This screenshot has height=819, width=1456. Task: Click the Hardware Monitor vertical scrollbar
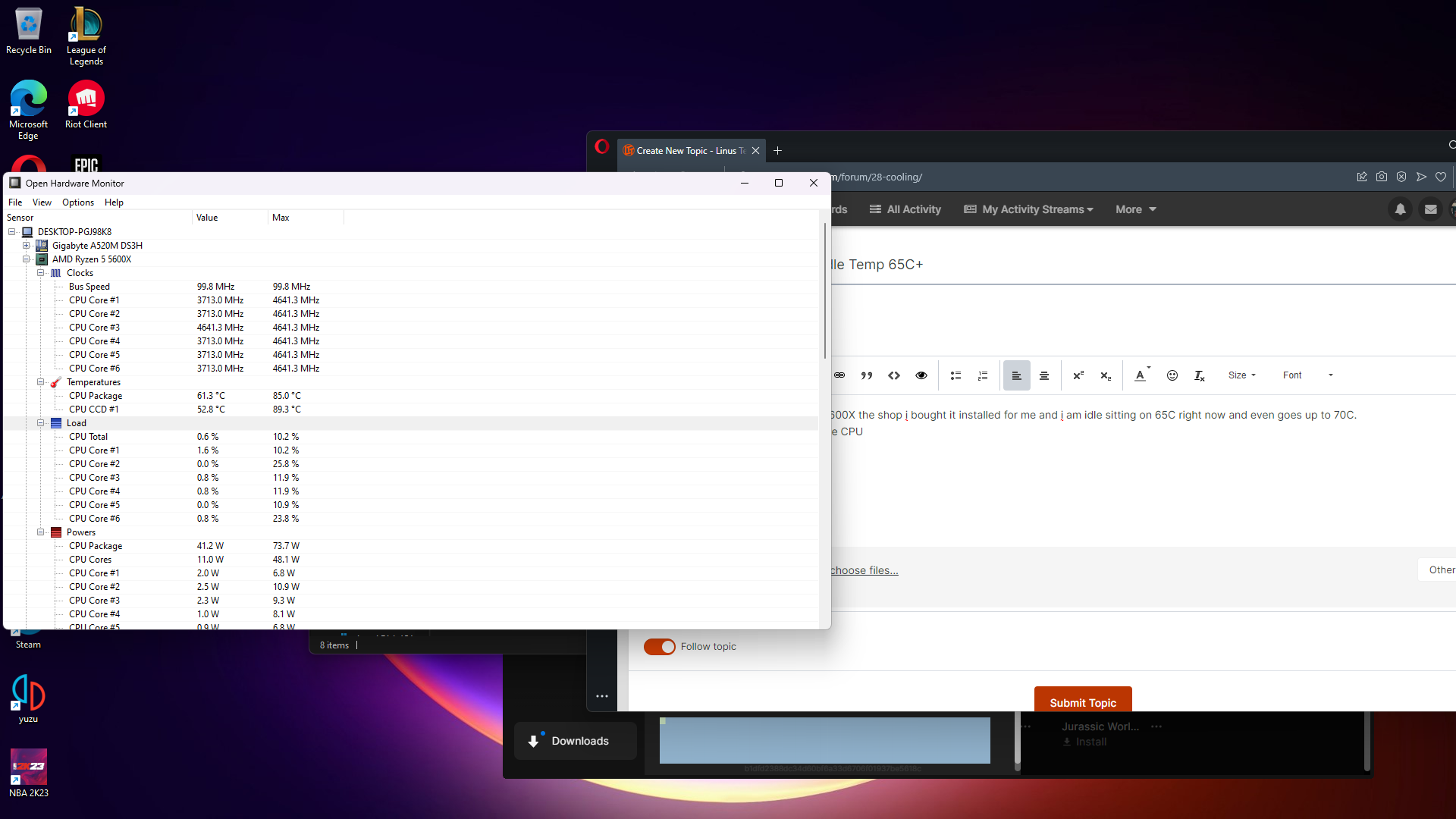(x=825, y=292)
